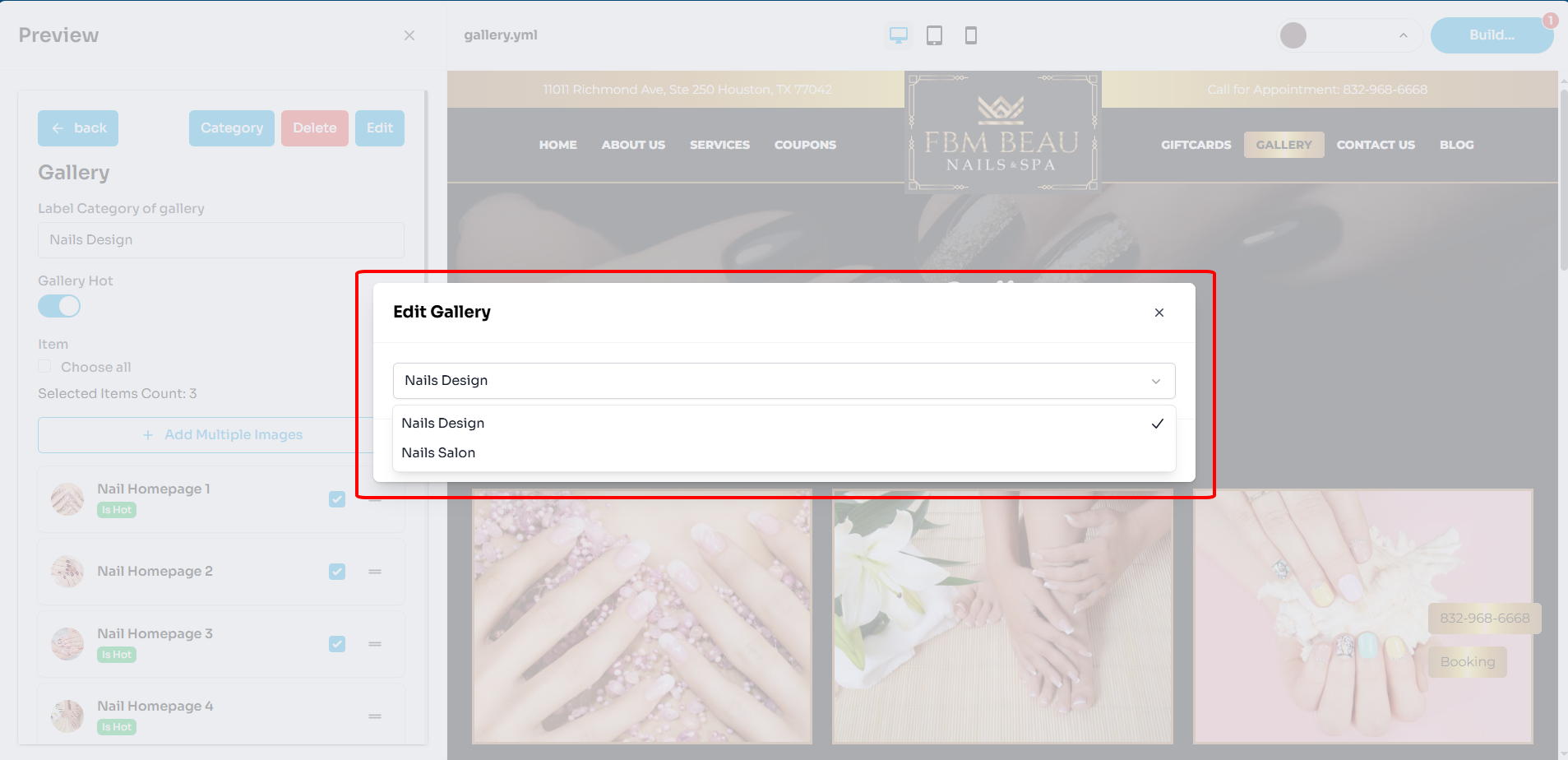
Task: Switch to desktop preview icon
Action: click(898, 35)
